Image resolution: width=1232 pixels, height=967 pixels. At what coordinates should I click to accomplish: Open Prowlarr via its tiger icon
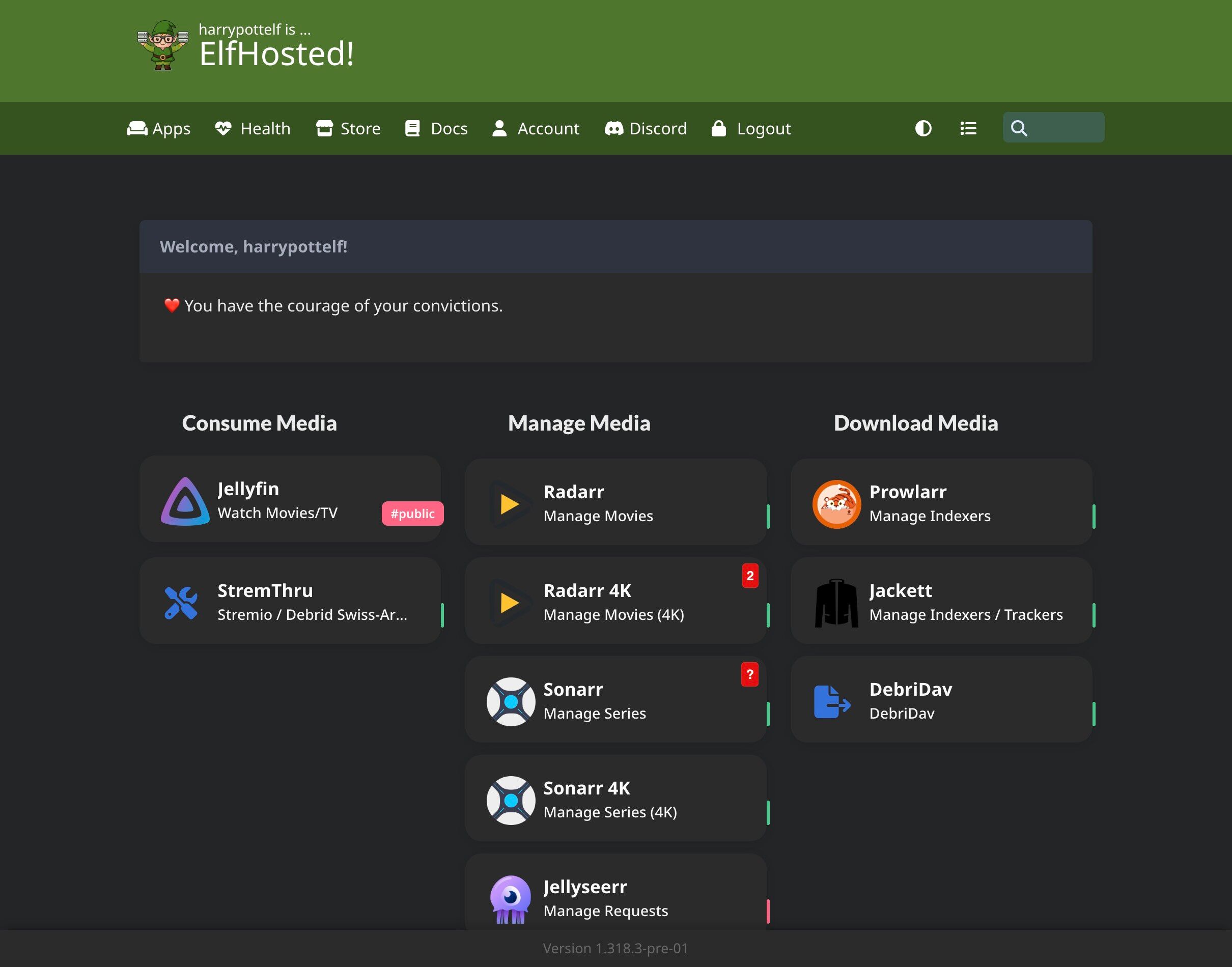click(x=836, y=504)
